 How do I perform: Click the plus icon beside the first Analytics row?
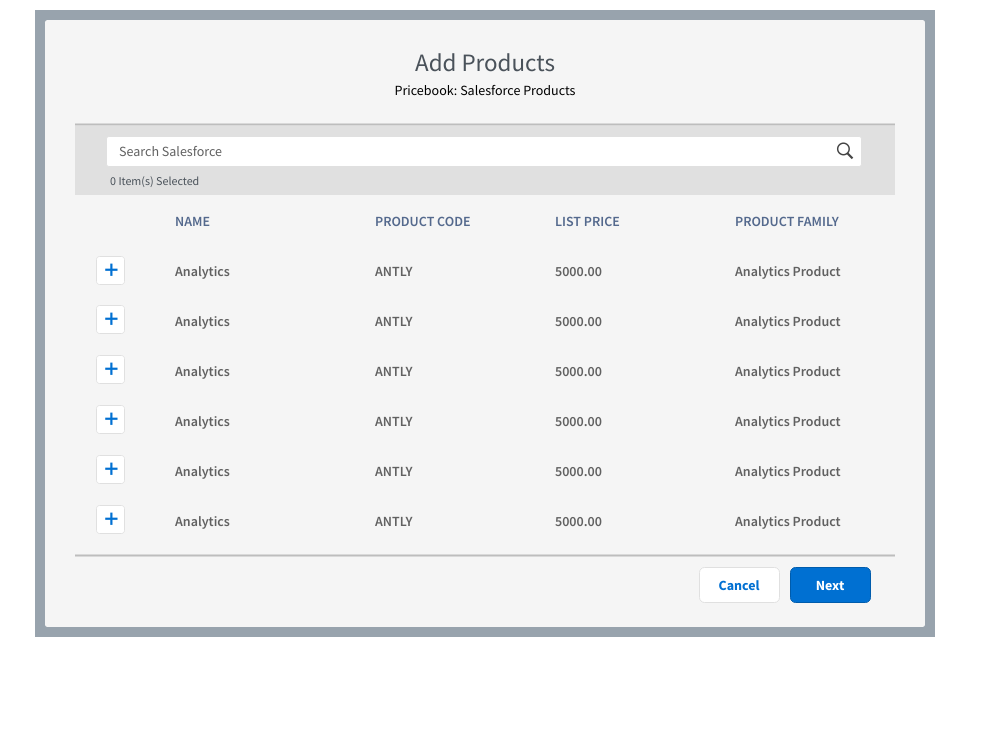pos(110,270)
